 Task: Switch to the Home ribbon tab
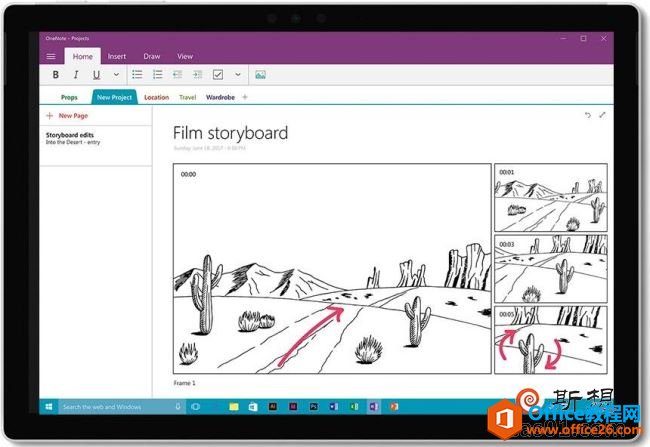pos(82,56)
